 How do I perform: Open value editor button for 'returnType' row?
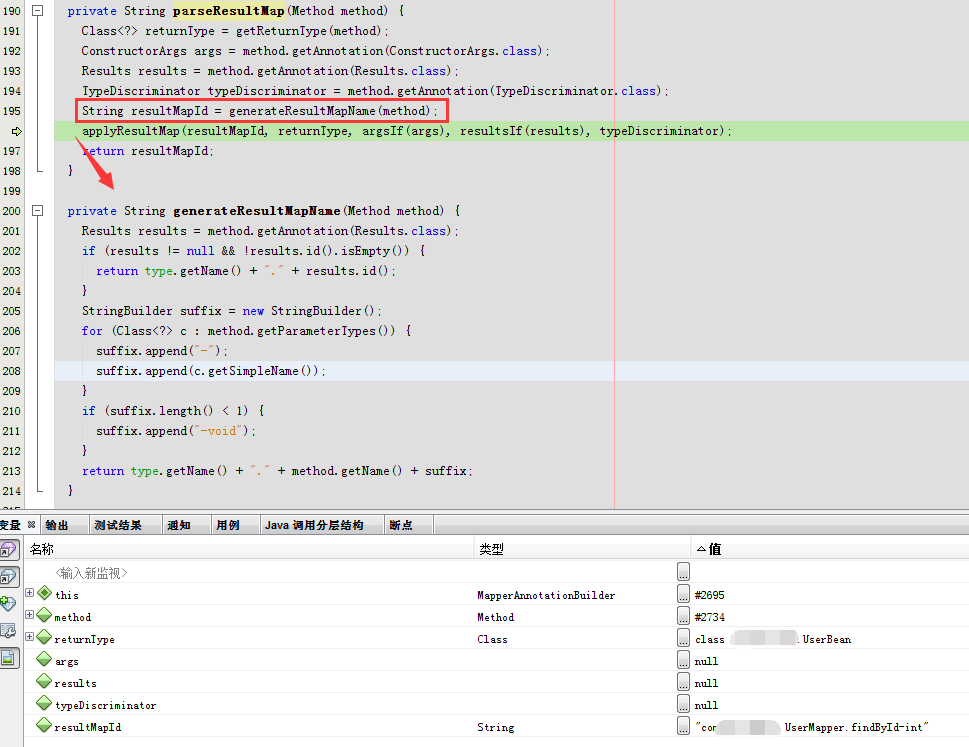[x=683, y=638]
